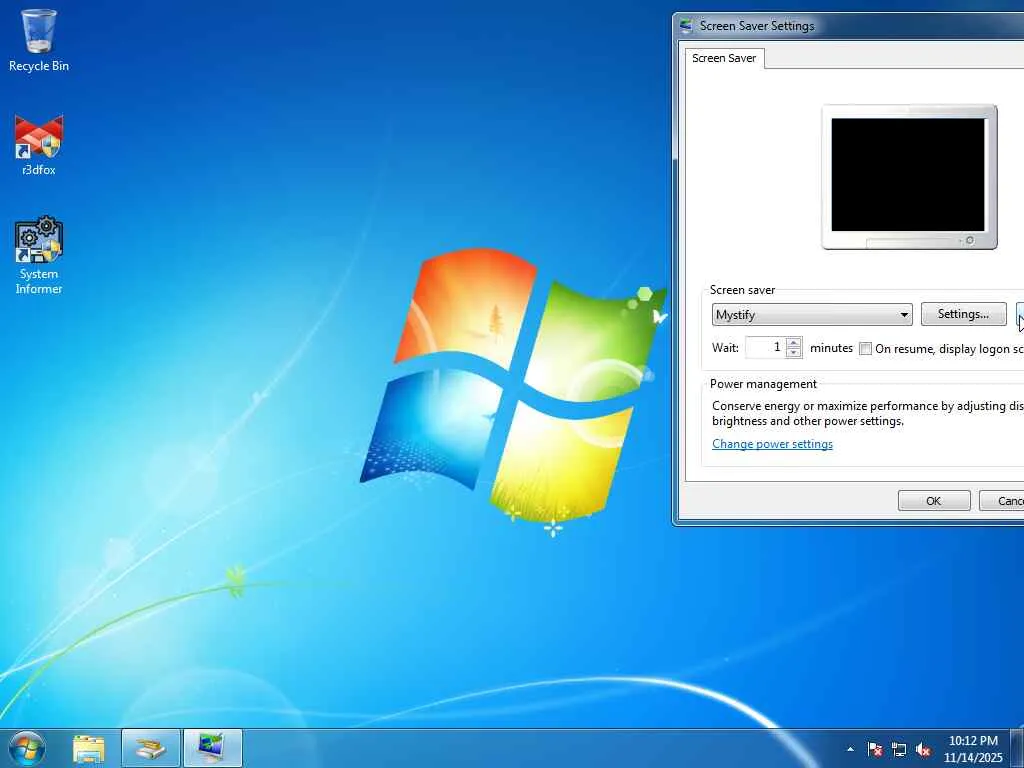
Task: Open Change power settings link
Action: coord(772,444)
